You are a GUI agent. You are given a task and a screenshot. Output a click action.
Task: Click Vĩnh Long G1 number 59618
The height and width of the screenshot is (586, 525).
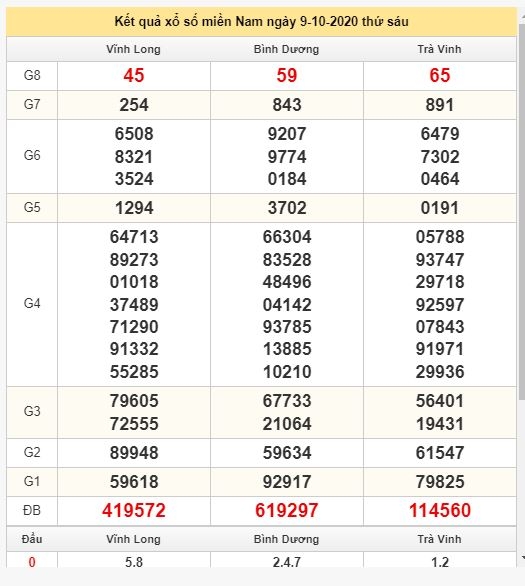(134, 482)
